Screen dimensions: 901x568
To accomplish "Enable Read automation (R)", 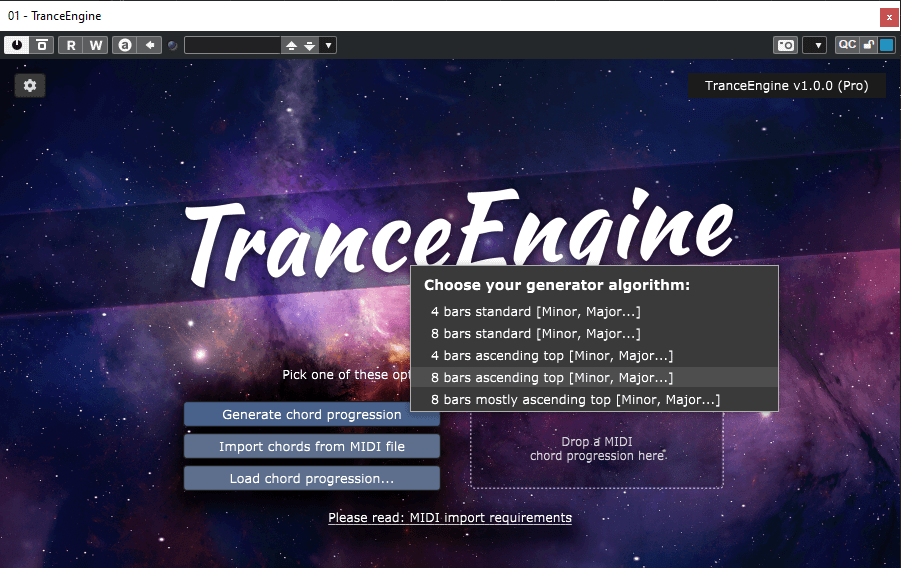I will [x=71, y=45].
